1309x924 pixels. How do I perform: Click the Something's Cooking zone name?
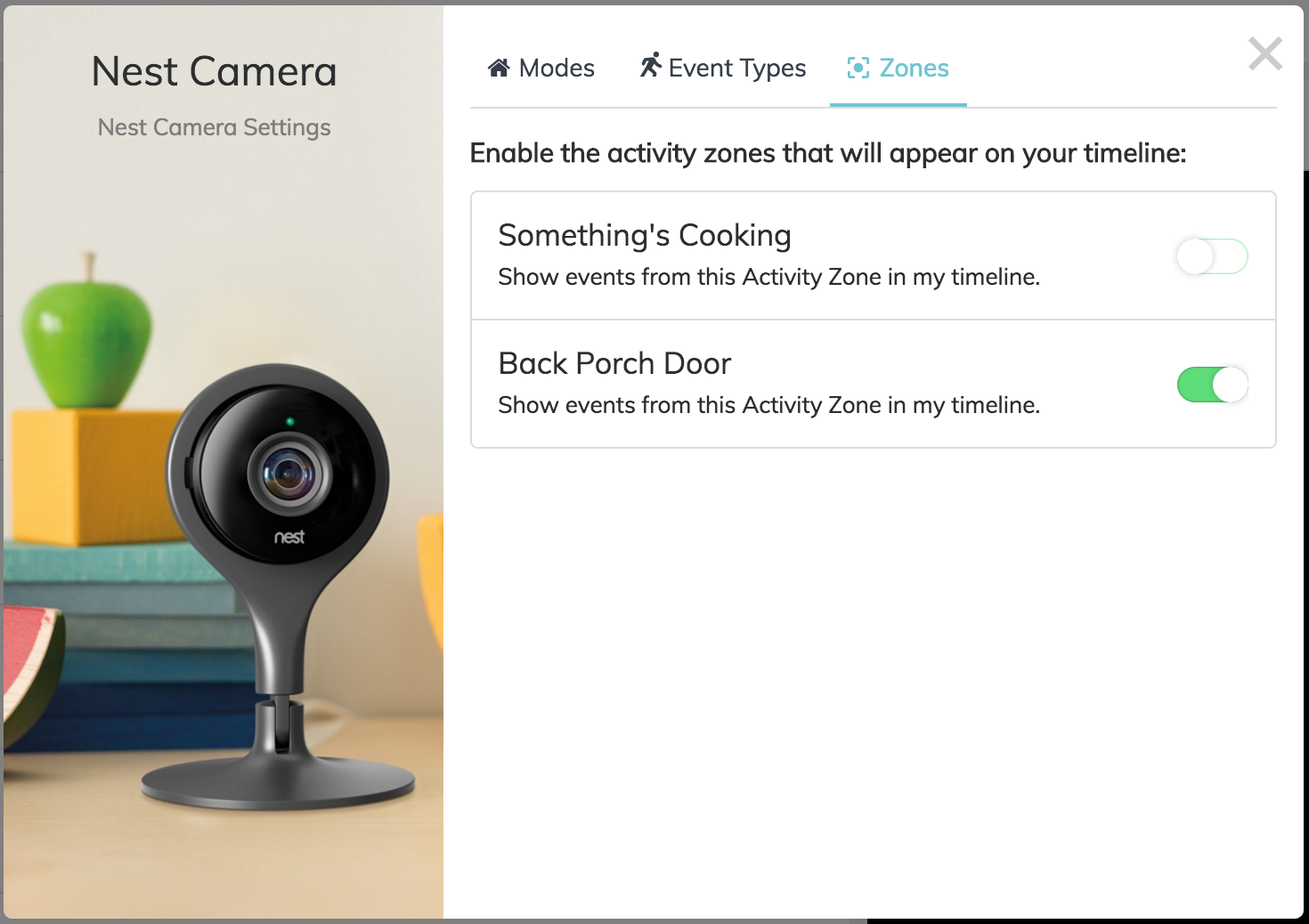click(645, 235)
